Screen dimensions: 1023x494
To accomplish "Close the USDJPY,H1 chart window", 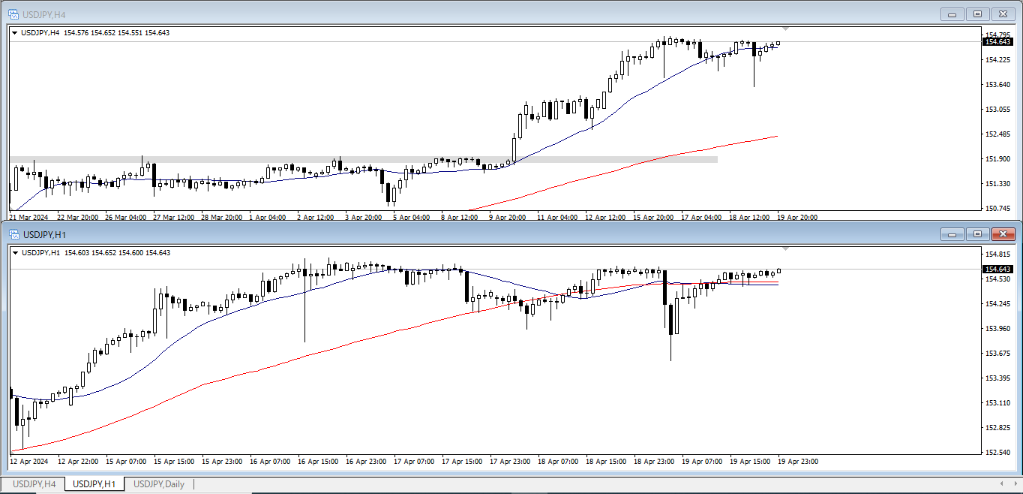I will tap(1003, 234).
